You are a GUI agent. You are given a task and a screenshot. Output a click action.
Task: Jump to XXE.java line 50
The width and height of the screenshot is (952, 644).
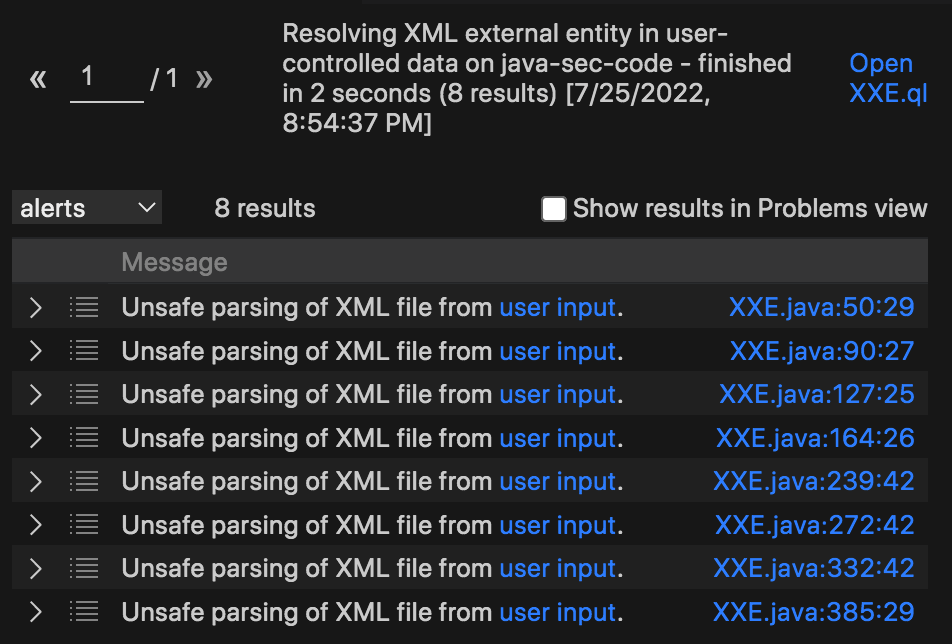coord(821,307)
